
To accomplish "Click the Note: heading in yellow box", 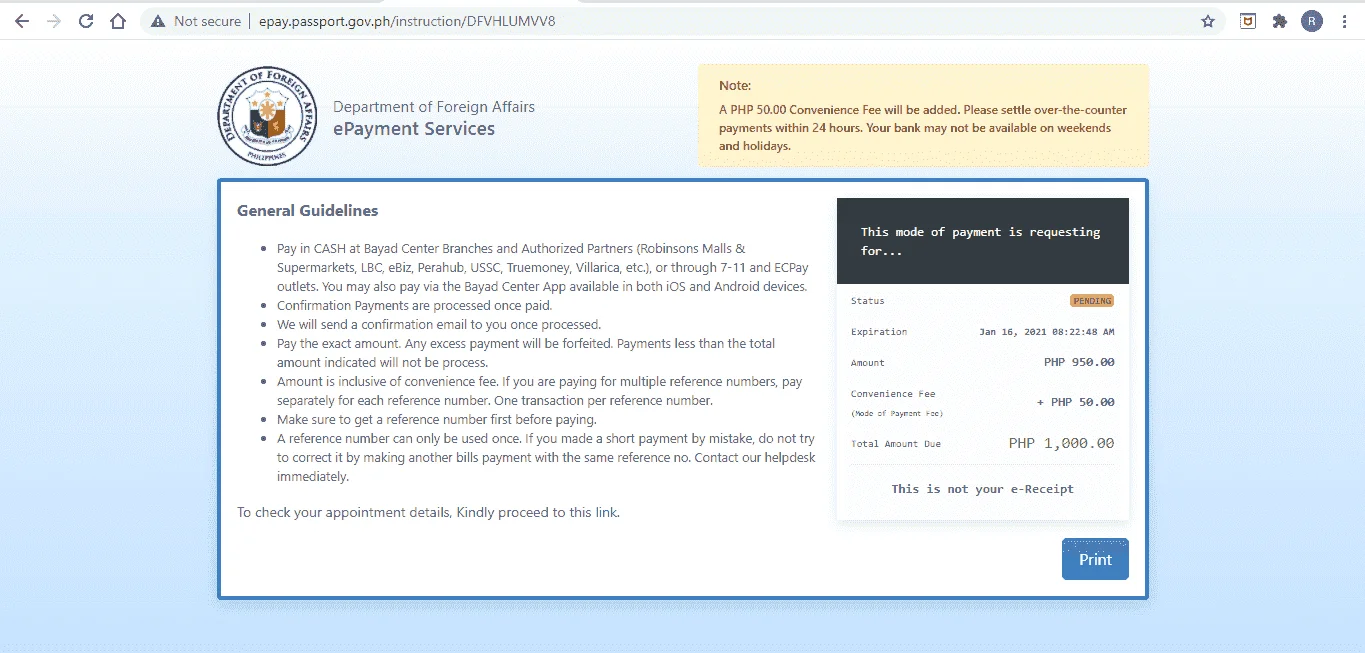I will 735,86.
